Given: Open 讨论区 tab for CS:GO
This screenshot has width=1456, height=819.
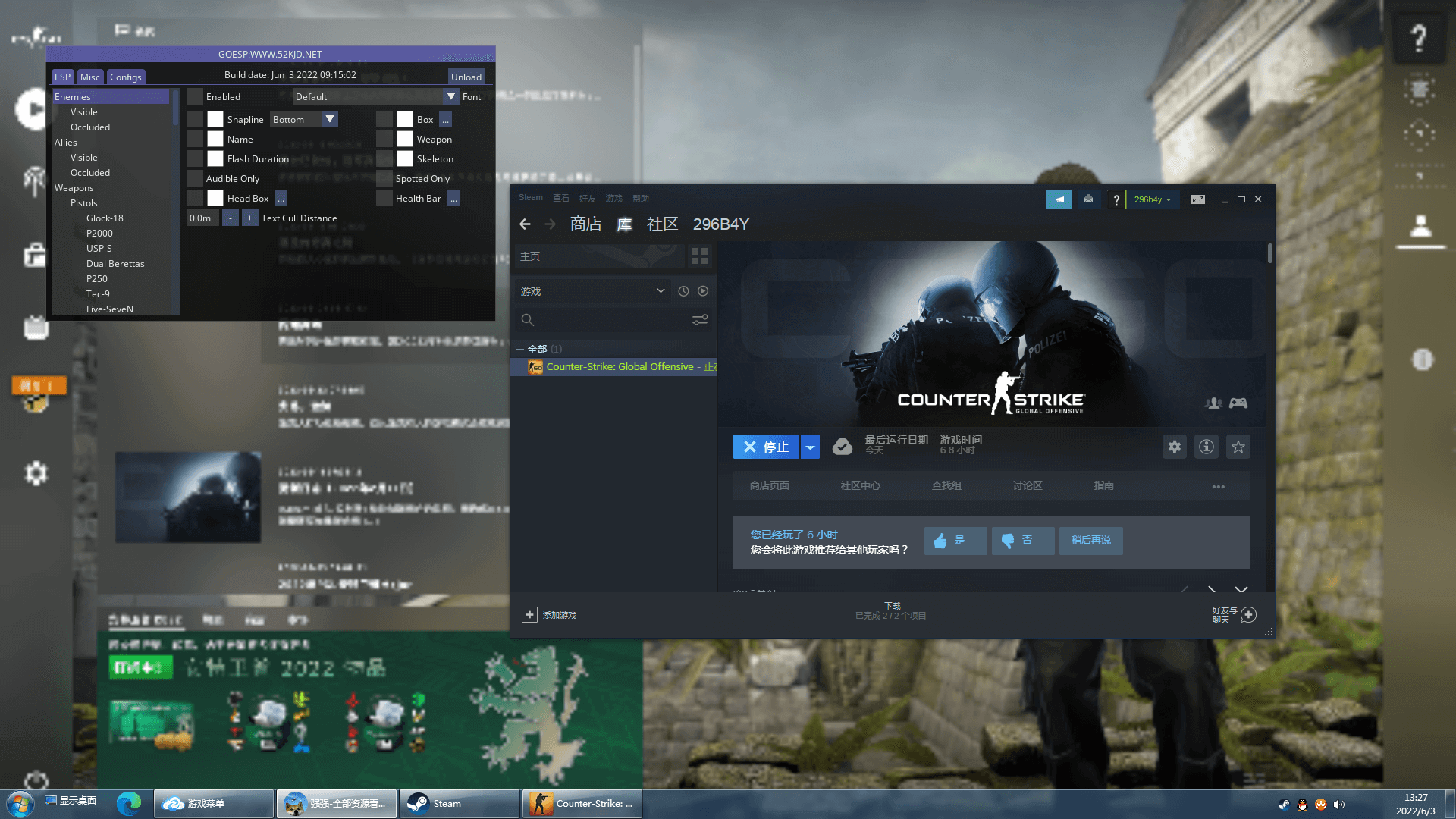Looking at the screenshot, I should (1028, 485).
